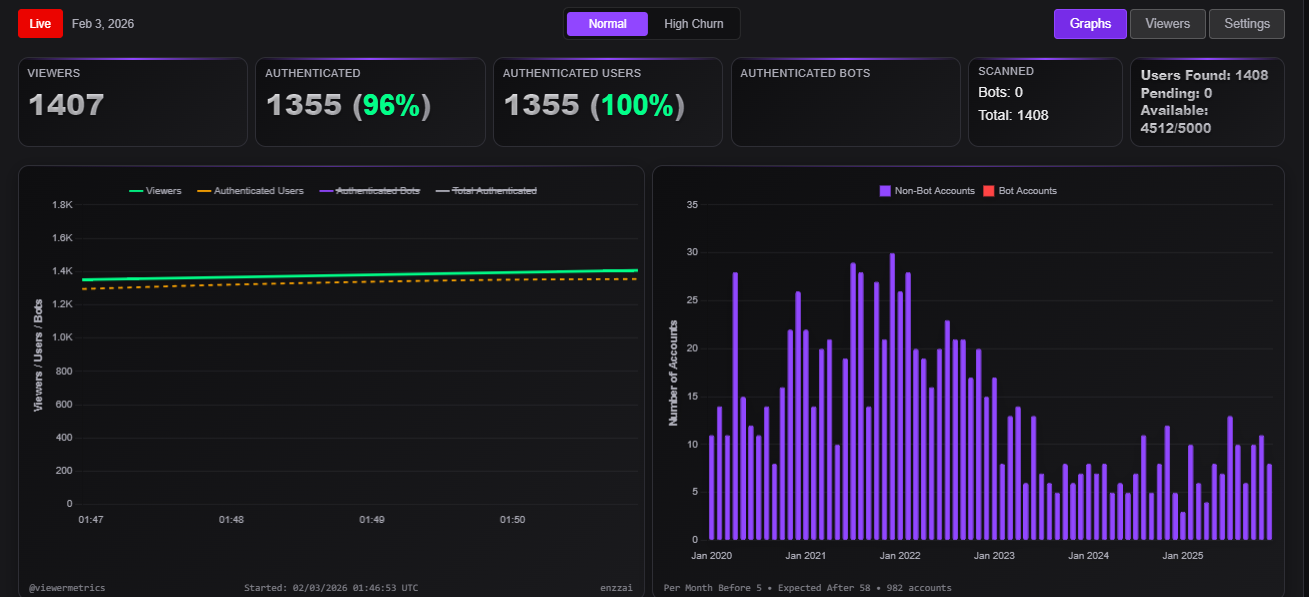The width and height of the screenshot is (1309, 597).
Task: Click the Started timestamp under line chart
Action: coord(331,588)
